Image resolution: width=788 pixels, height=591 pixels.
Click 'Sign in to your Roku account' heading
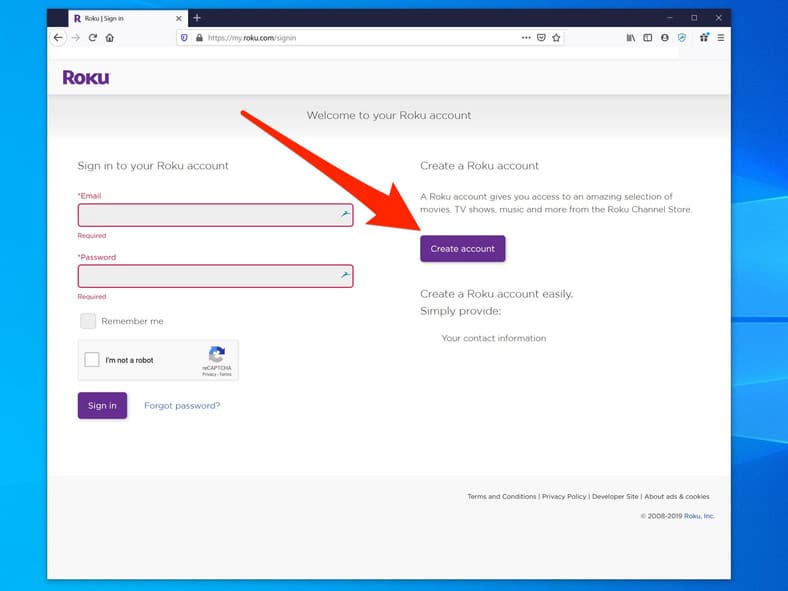click(x=153, y=166)
